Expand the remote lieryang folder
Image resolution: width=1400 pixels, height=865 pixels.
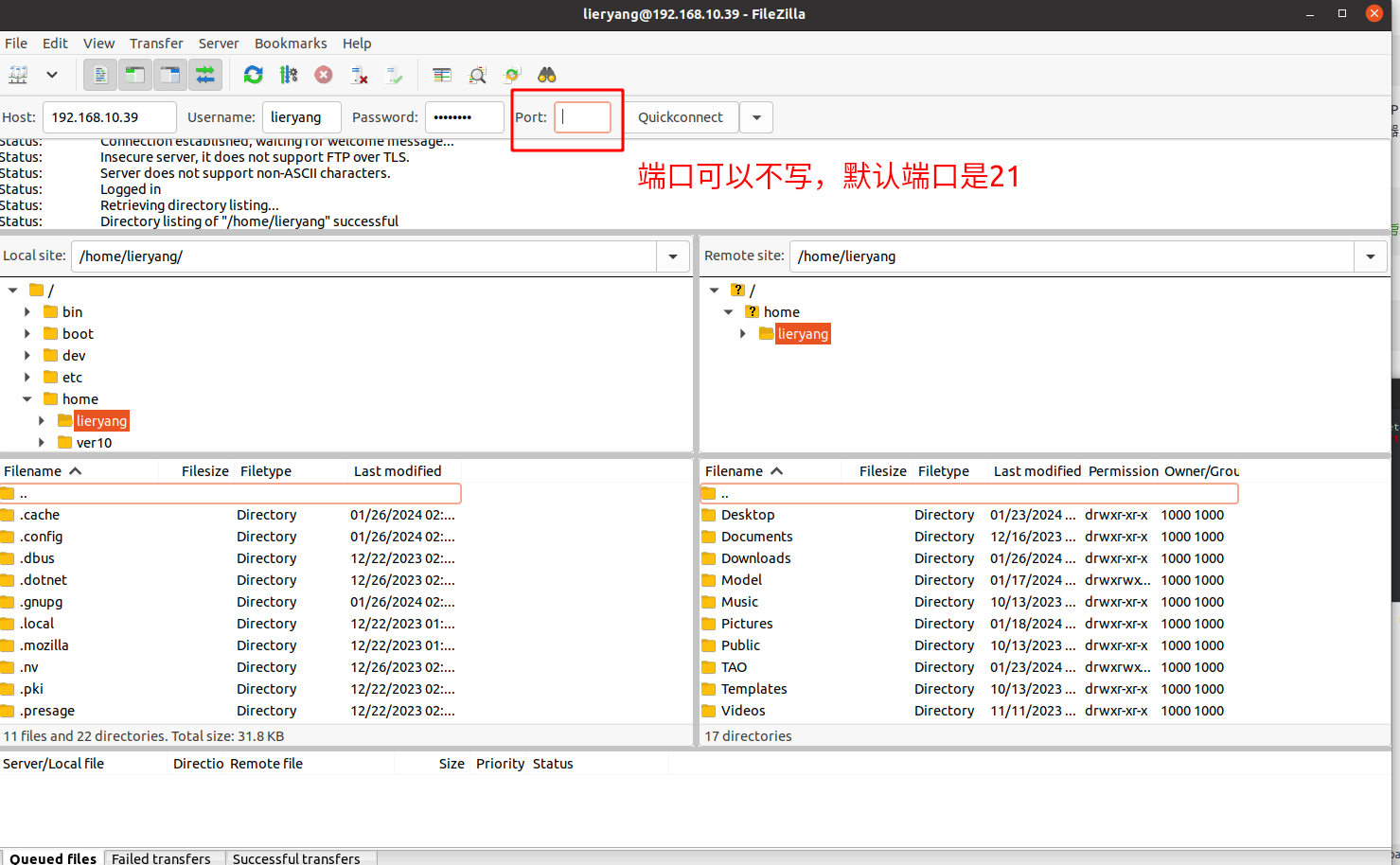pos(743,334)
